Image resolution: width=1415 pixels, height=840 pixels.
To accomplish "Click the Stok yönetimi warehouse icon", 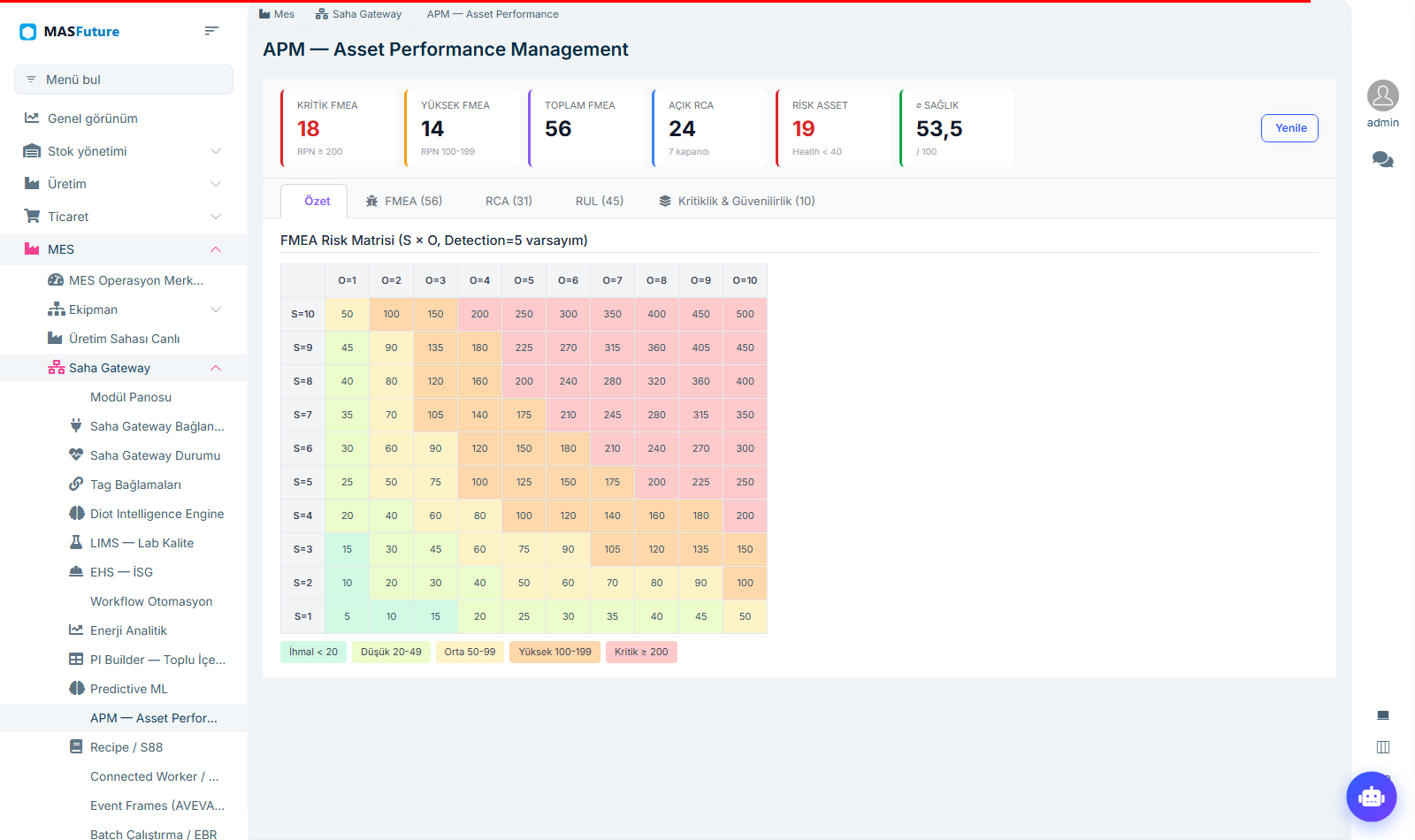I will point(32,151).
